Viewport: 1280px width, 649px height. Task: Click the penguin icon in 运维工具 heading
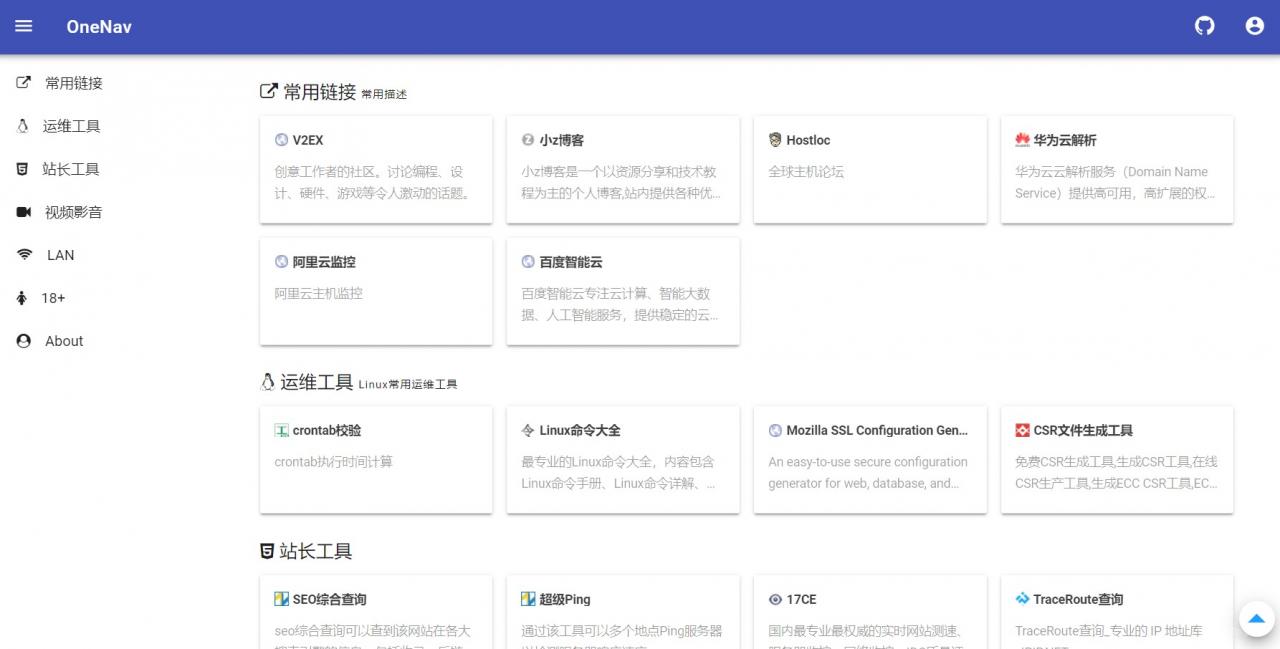click(267, 381)
